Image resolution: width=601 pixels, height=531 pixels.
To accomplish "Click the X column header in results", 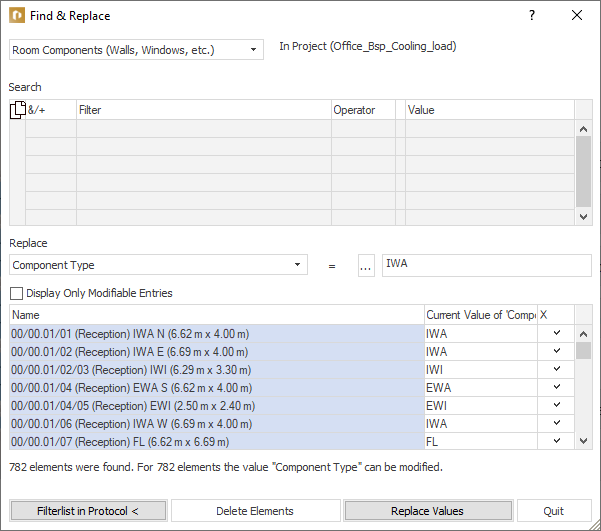I will pyautogui.click(x=556, y=315).
